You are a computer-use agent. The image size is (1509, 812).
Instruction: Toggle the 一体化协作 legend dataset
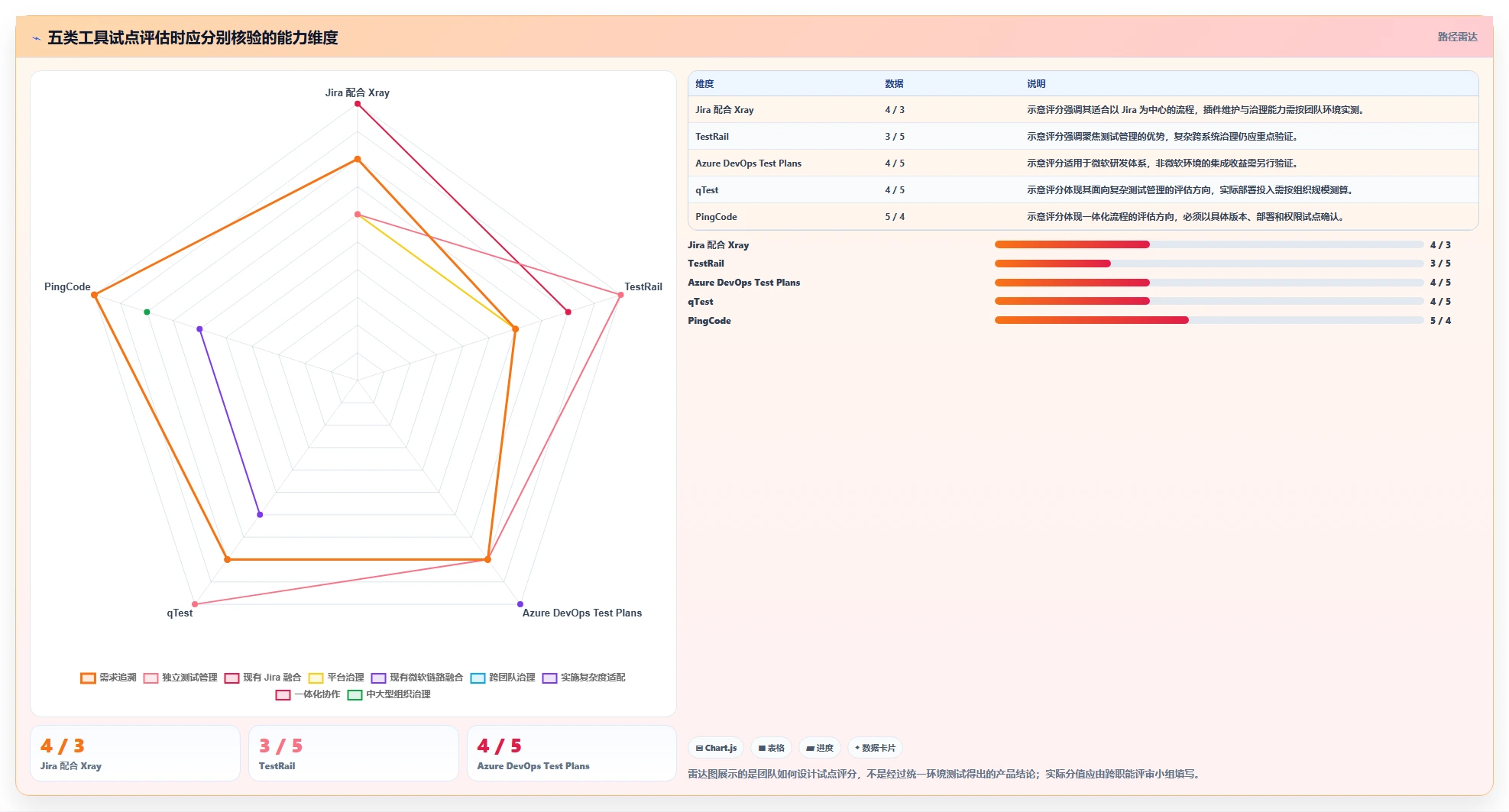tap(308, 694)
